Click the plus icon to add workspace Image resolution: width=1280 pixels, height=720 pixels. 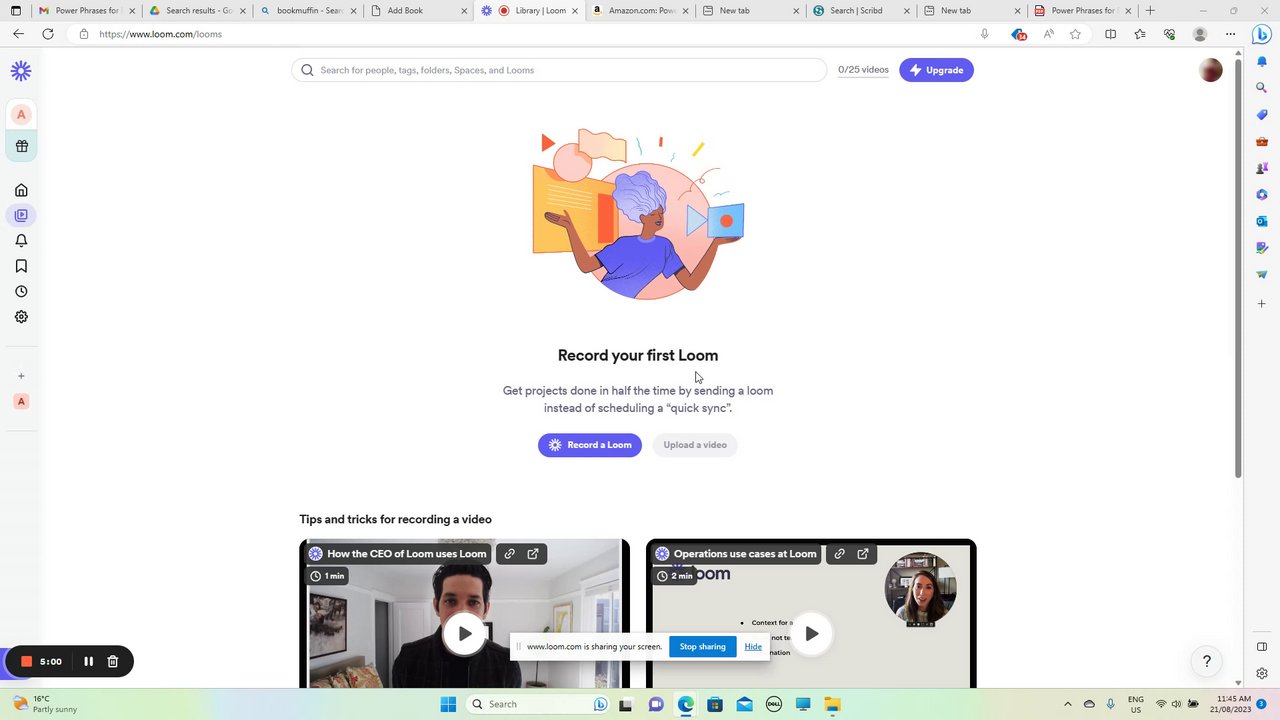[21, 376]
